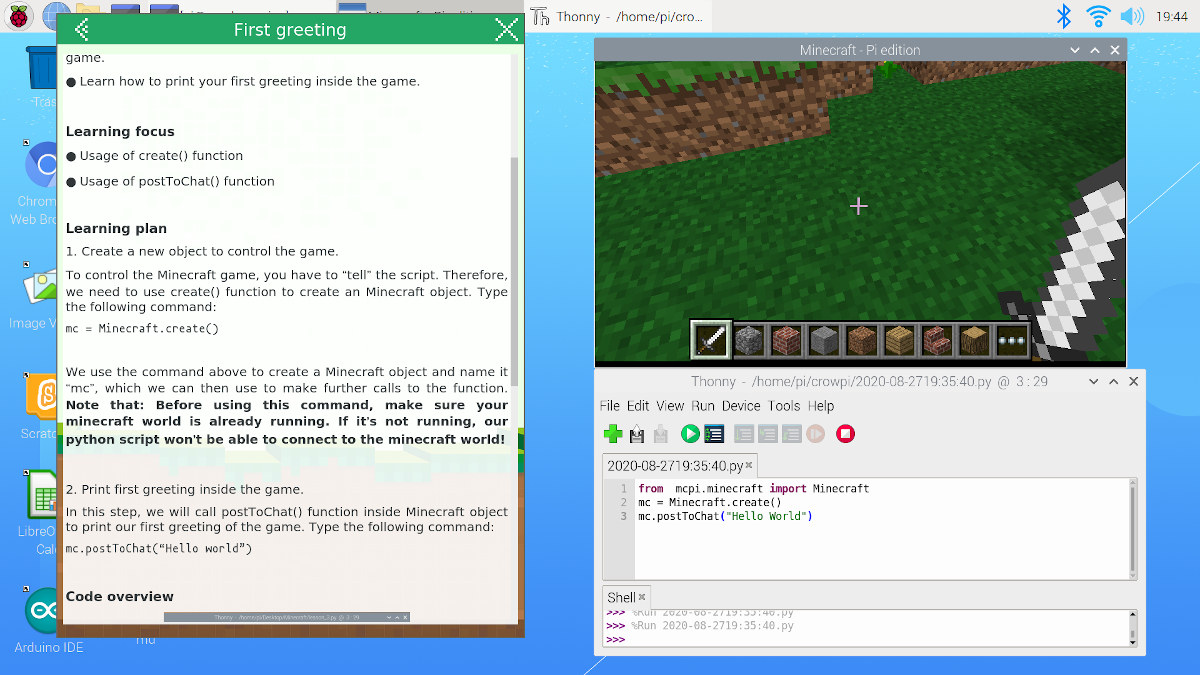The height and width of the screenshot is (675, 1200).
Task: Stop the running program with red icon
Action: click(x=846, y=434)
